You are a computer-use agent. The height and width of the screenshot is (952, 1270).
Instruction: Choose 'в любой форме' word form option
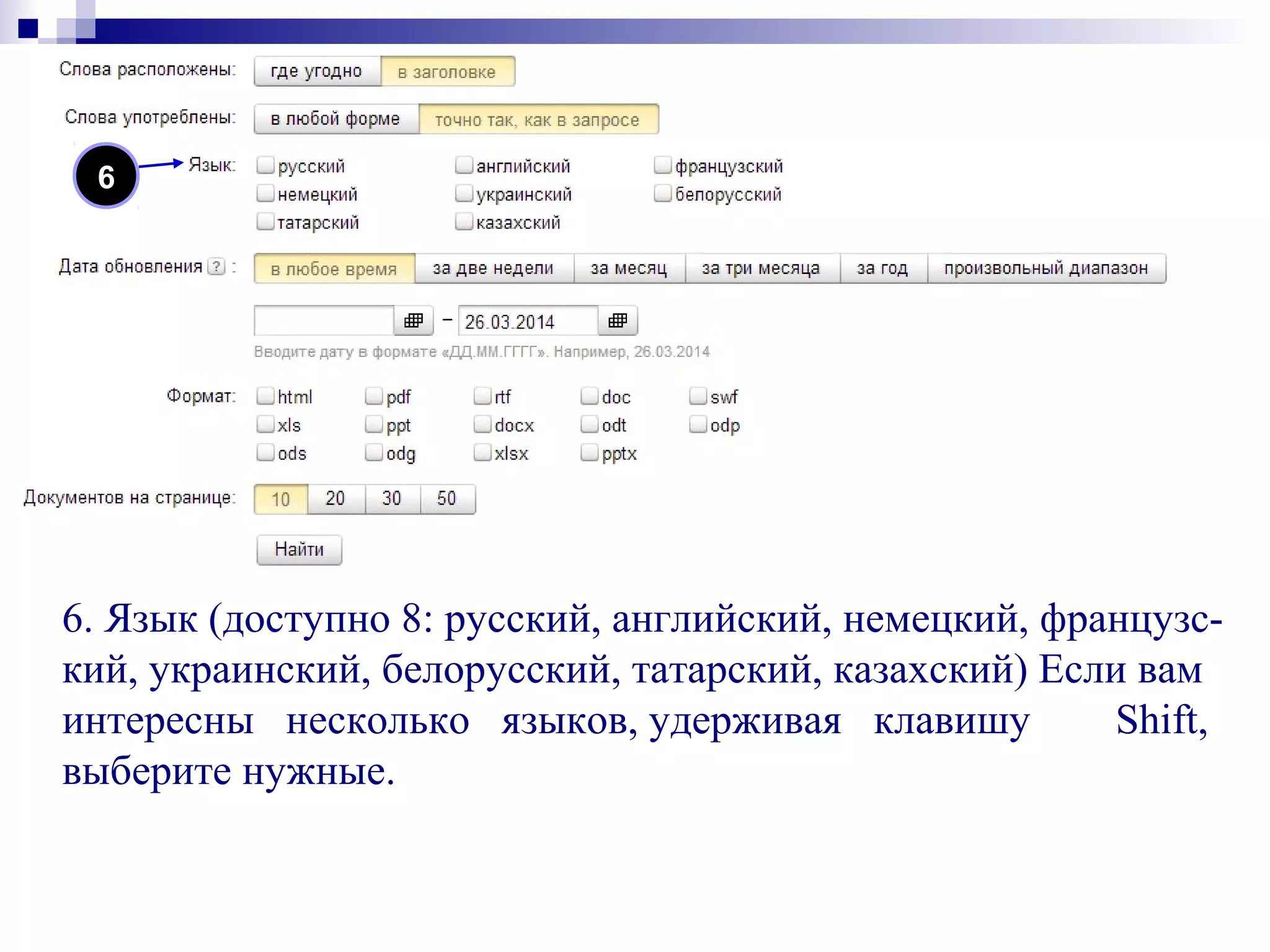click(336, 119)
